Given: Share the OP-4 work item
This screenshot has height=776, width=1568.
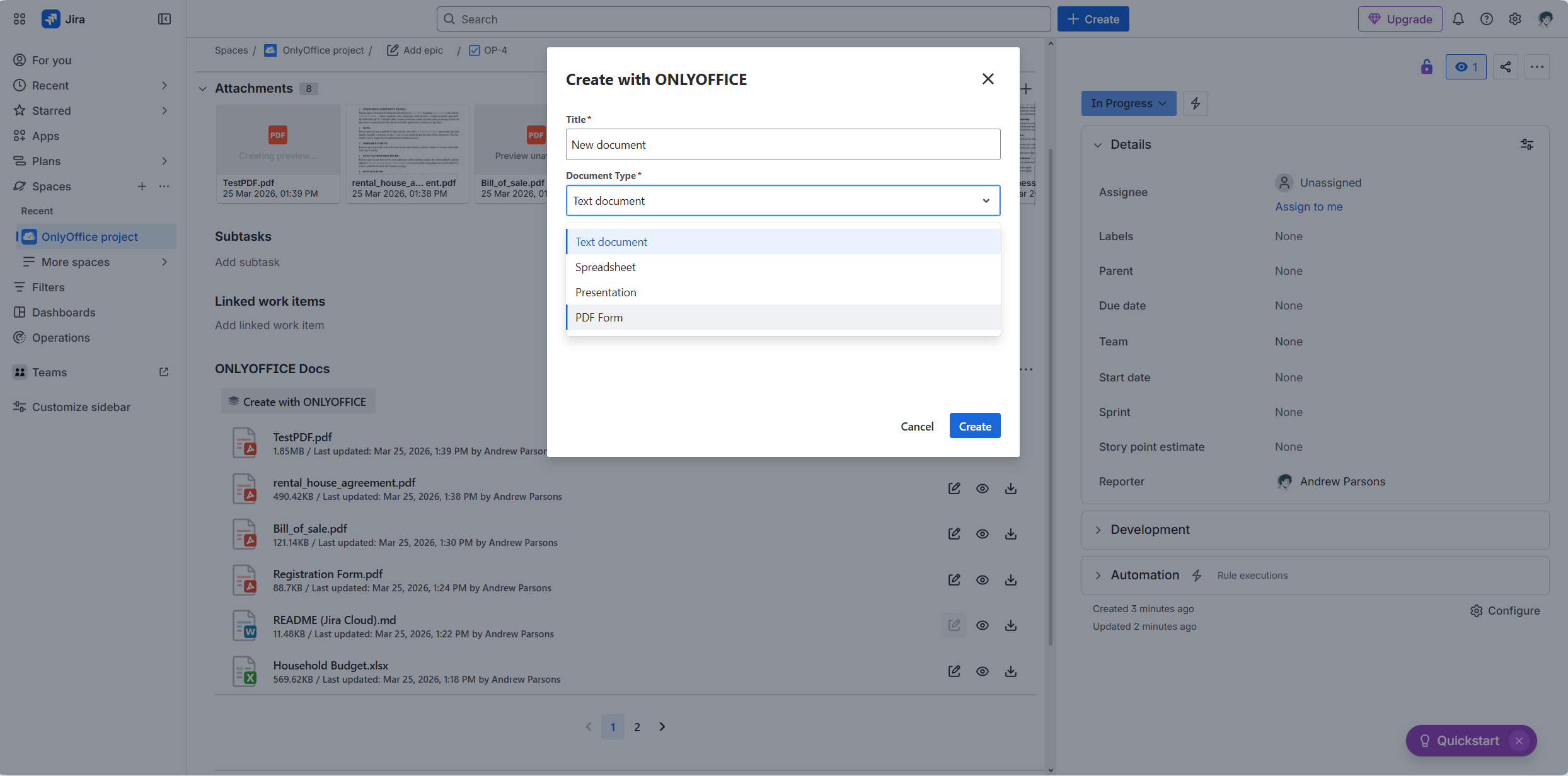Looking at the screenshot, I should click(x=1505, y=66).
